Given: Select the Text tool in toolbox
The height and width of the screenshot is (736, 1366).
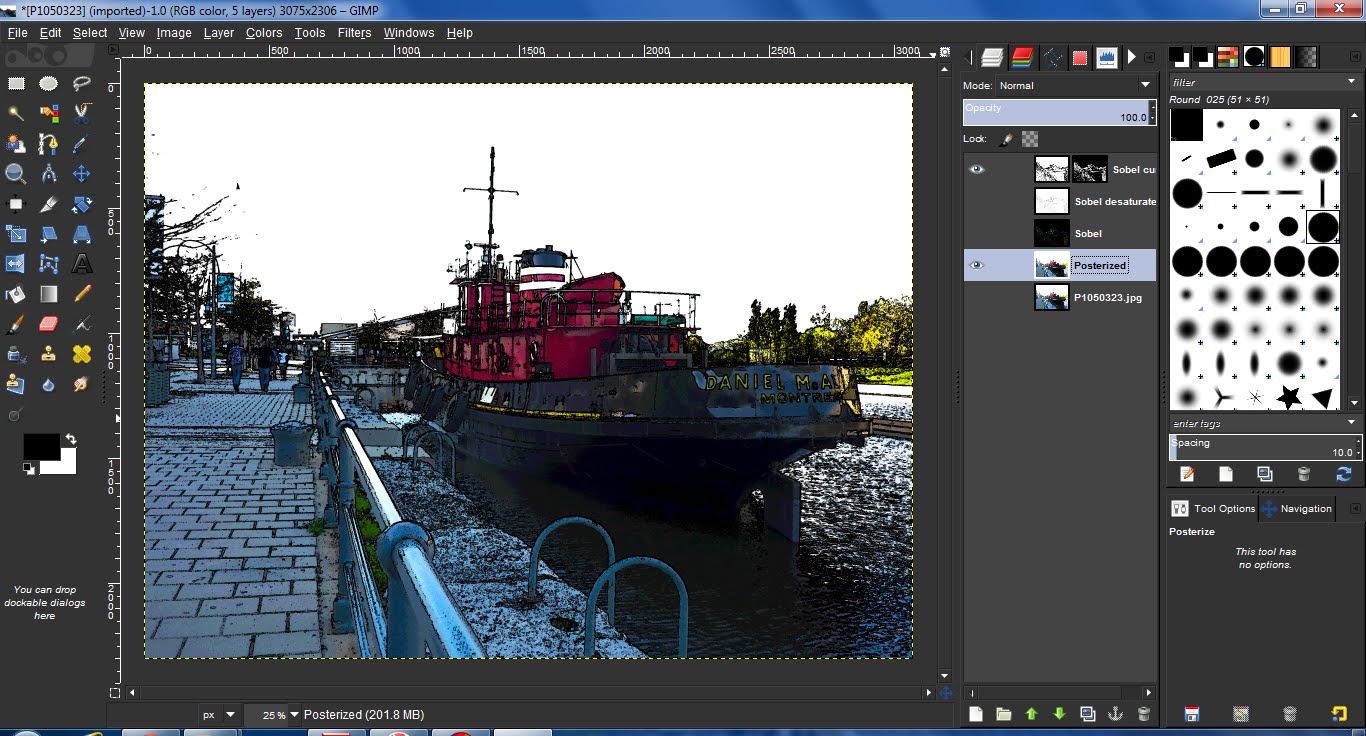Looking at the screenshot, I should (x=82, y=264).
